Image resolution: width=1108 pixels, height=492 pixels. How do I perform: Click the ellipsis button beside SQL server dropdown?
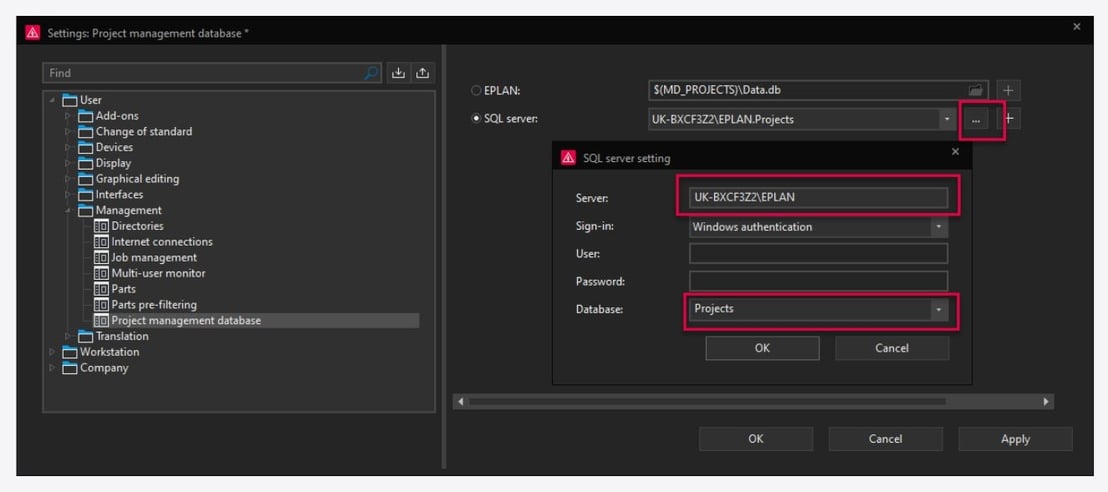click(976, 120)
